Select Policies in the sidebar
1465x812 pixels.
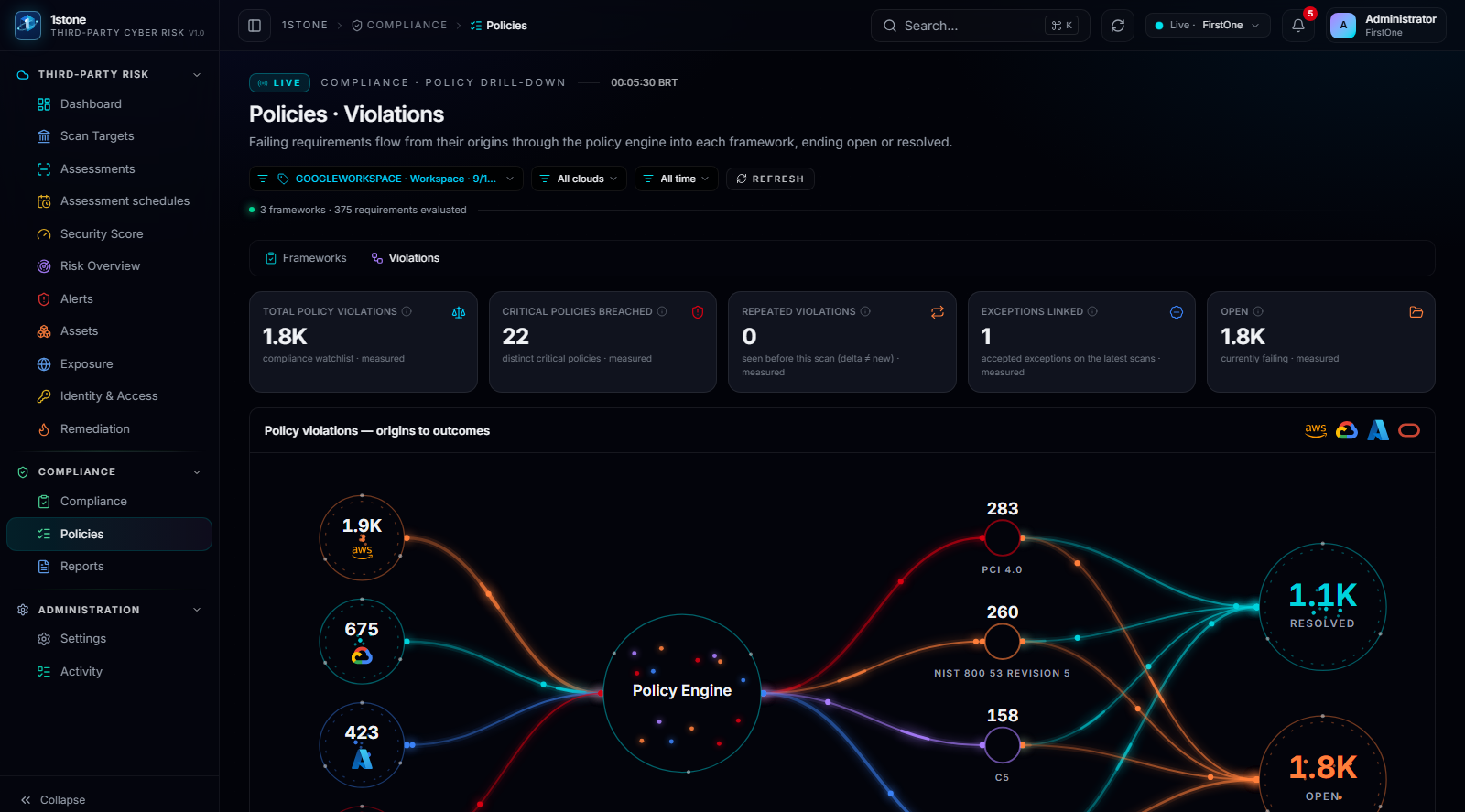pyautogui.click(x=110, y=535)
